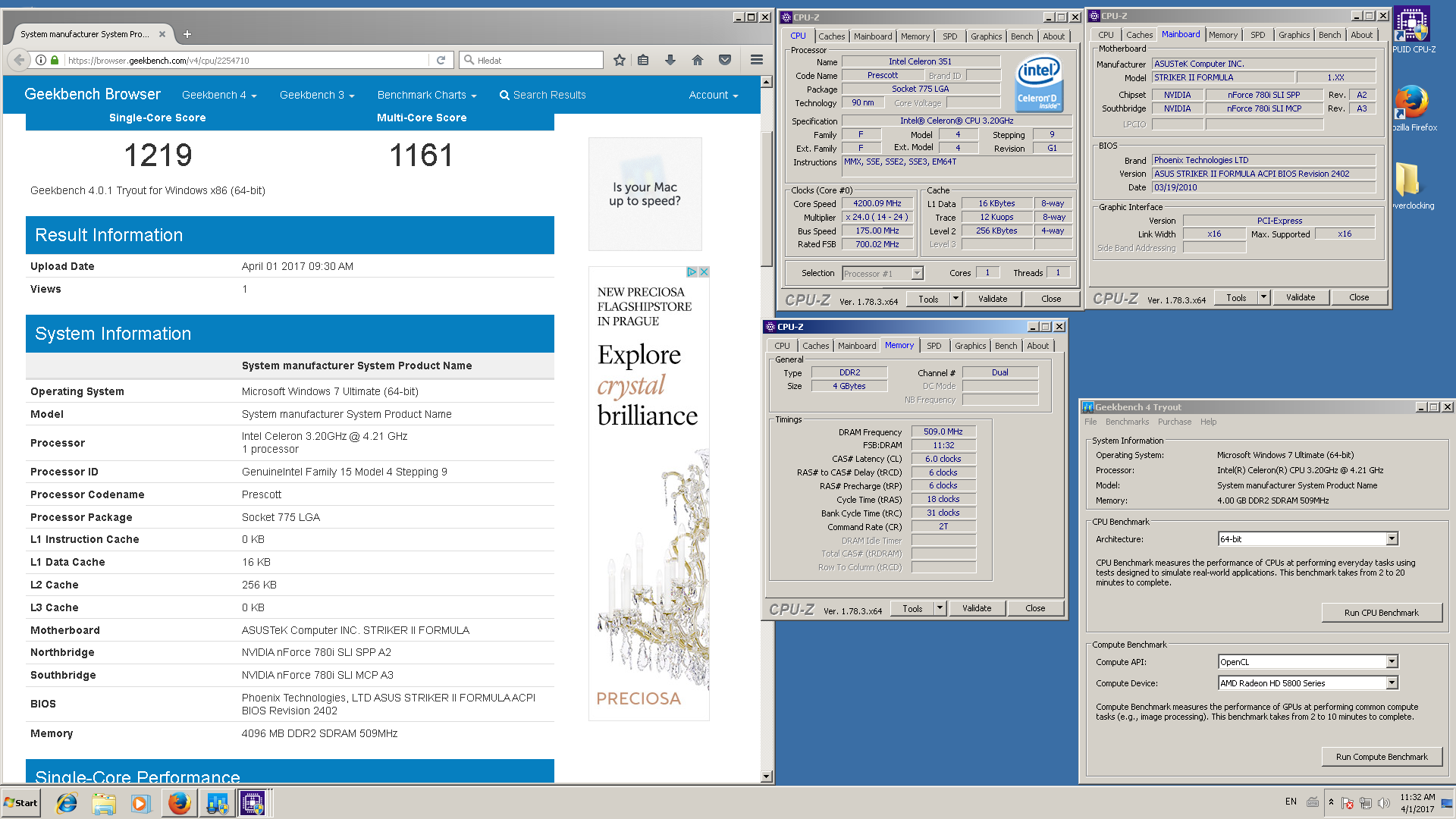The width and height of the screenshot is (1456, 819).
Task: Click the Pocket icon in the Firefox toolbar
Action: point(725,60)
